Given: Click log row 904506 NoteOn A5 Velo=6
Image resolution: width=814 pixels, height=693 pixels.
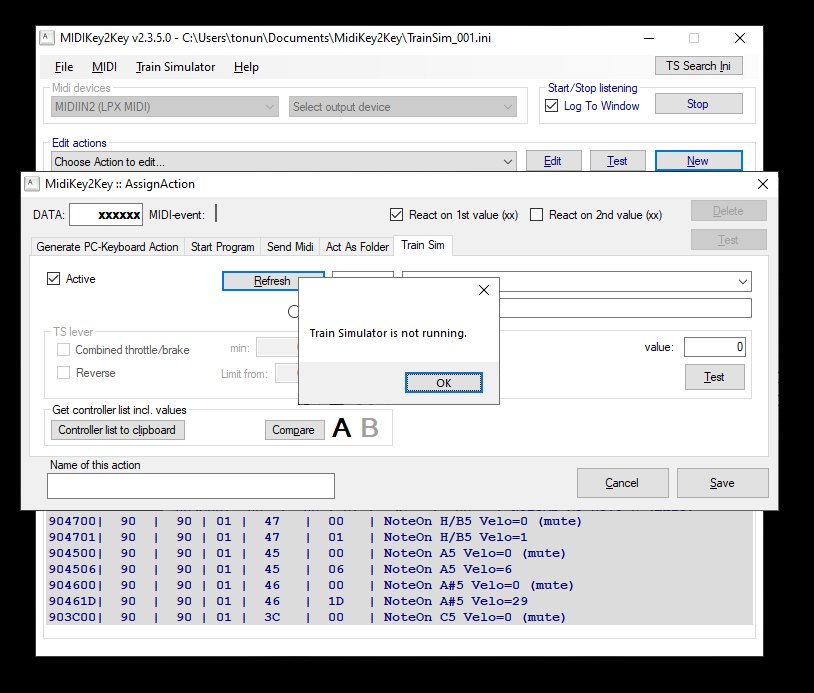Looking at the screenshot, I should [x=398, y=569].
